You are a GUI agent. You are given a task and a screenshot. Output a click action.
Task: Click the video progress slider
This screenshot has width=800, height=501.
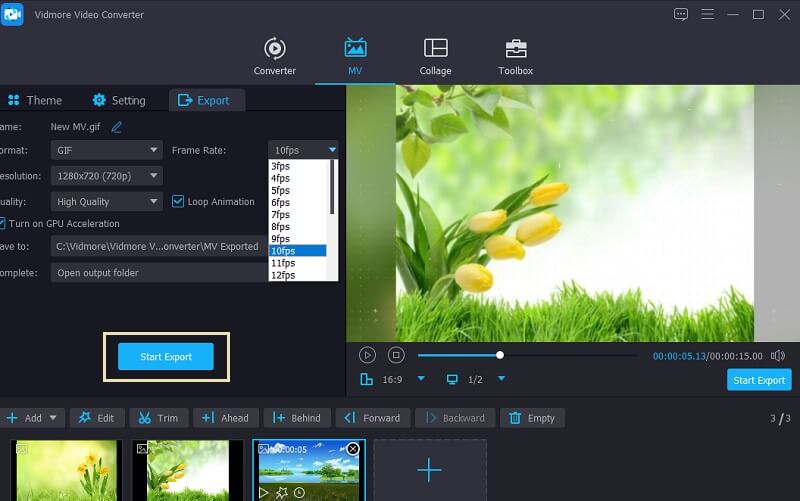[527, 355]
